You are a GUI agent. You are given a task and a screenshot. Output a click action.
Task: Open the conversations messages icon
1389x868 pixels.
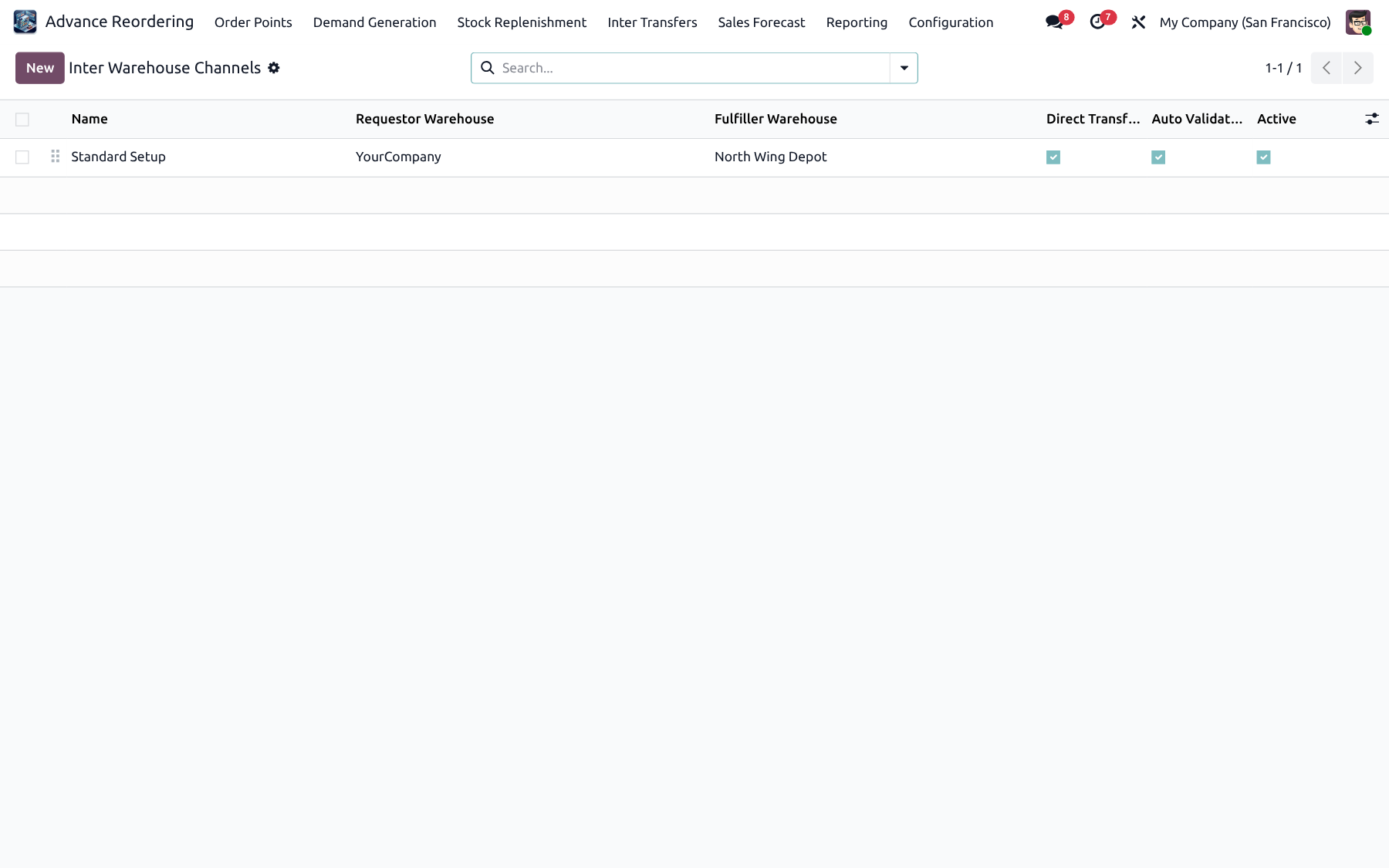click(x=1054, y=22)
